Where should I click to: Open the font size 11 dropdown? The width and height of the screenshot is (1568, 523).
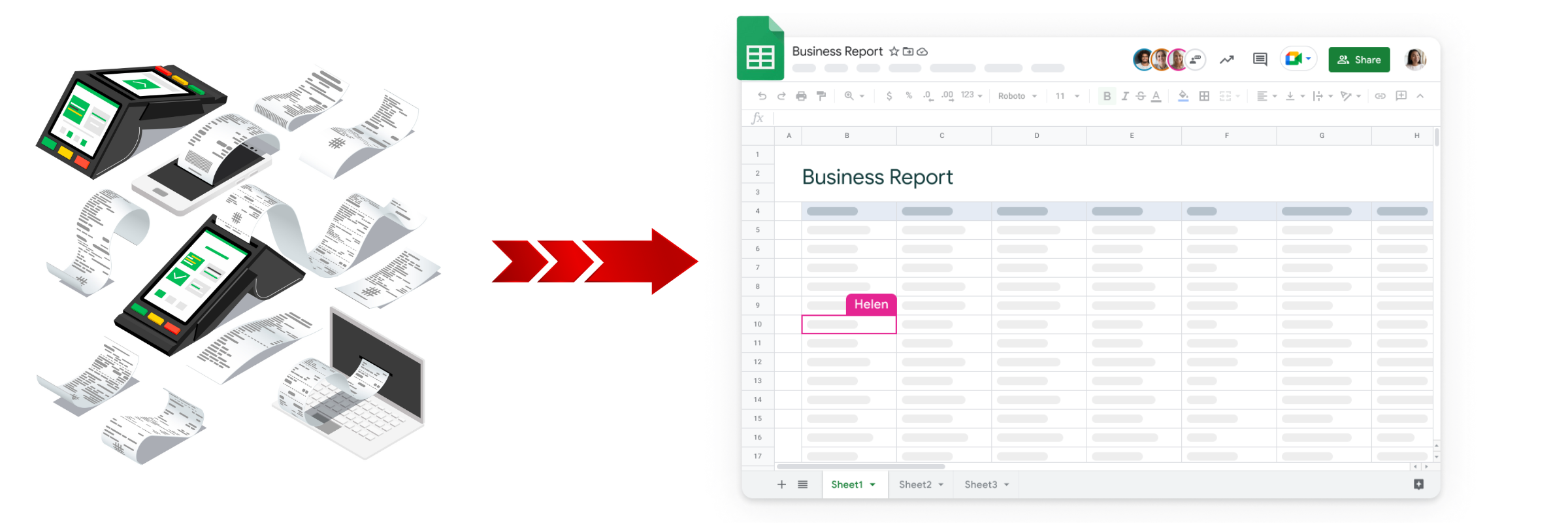point(1068,96)
